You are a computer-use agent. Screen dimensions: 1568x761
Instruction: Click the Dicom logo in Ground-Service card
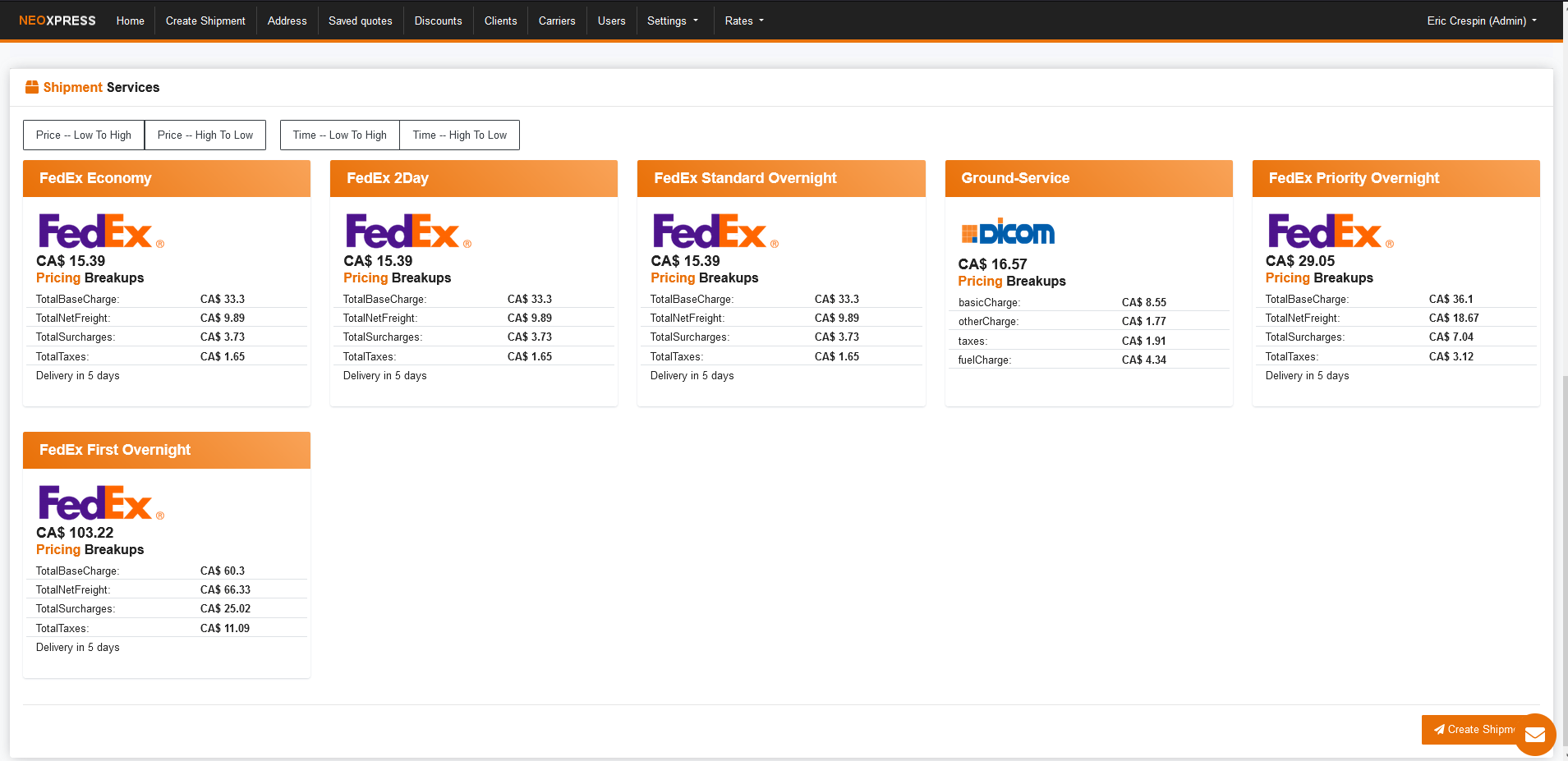pos(1008,232)
